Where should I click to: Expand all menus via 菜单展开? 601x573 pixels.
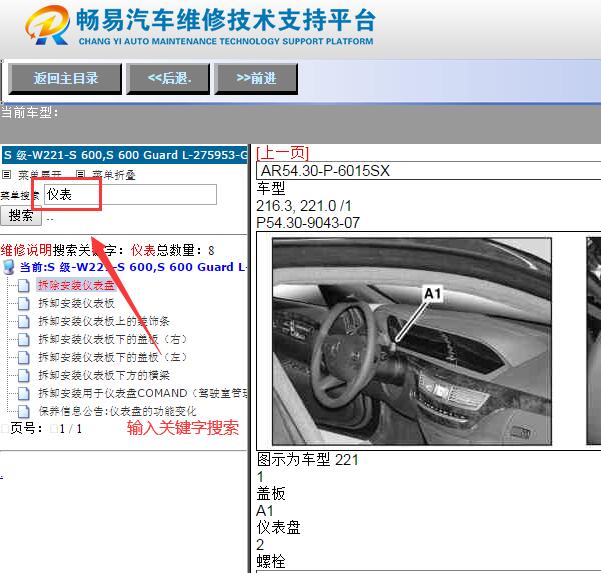(x=40, y=175)
